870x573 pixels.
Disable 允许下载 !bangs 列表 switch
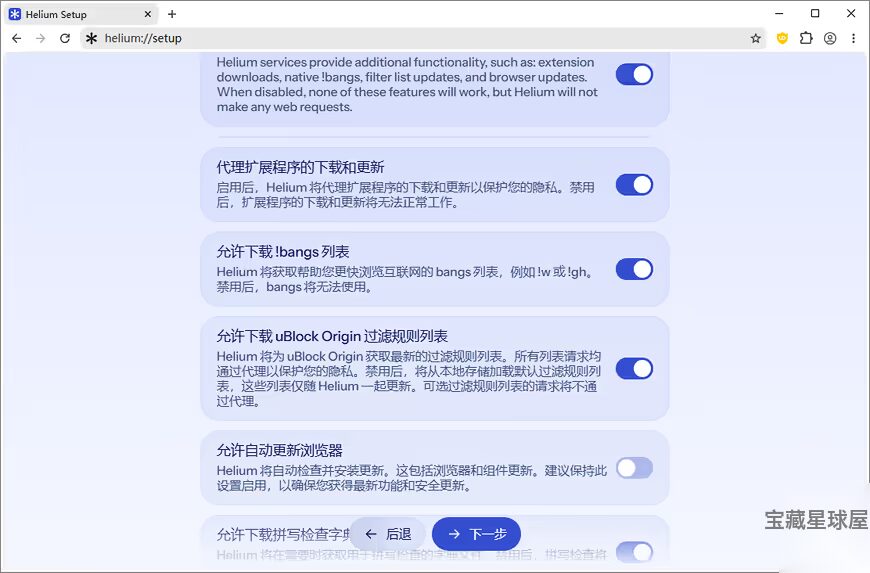[634, 269]
